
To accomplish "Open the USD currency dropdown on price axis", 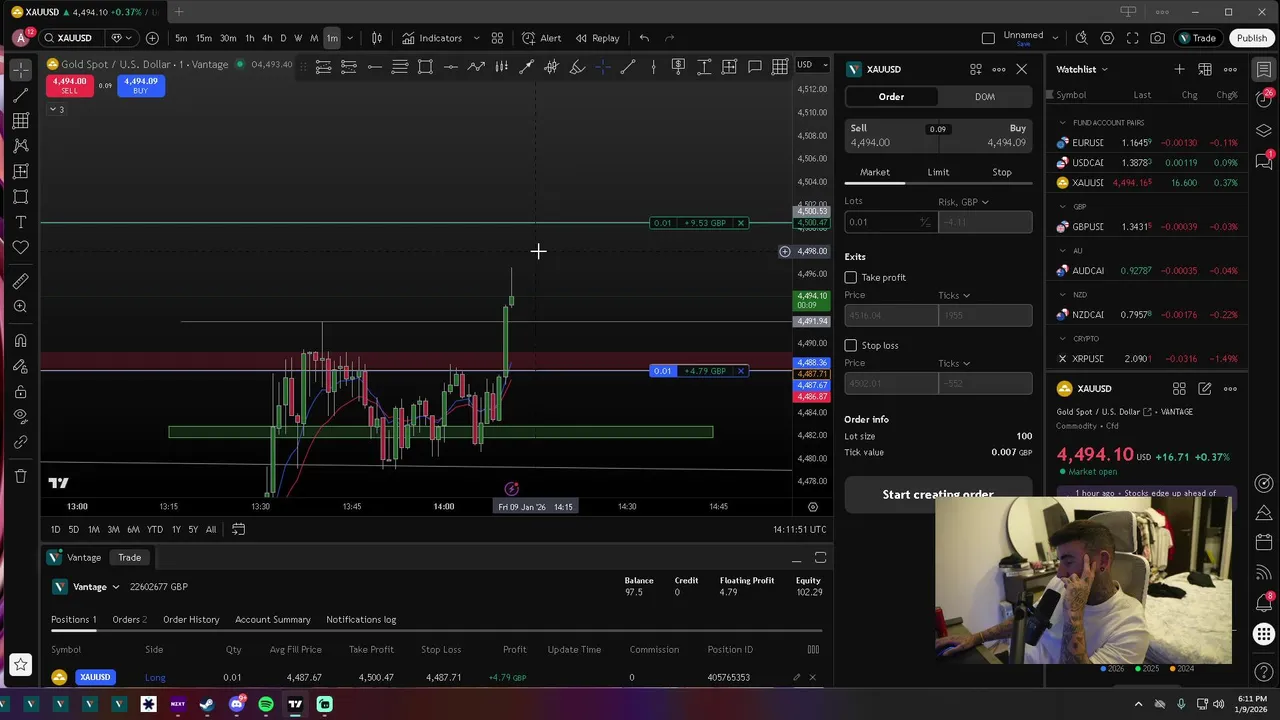I will coord(811,65).
